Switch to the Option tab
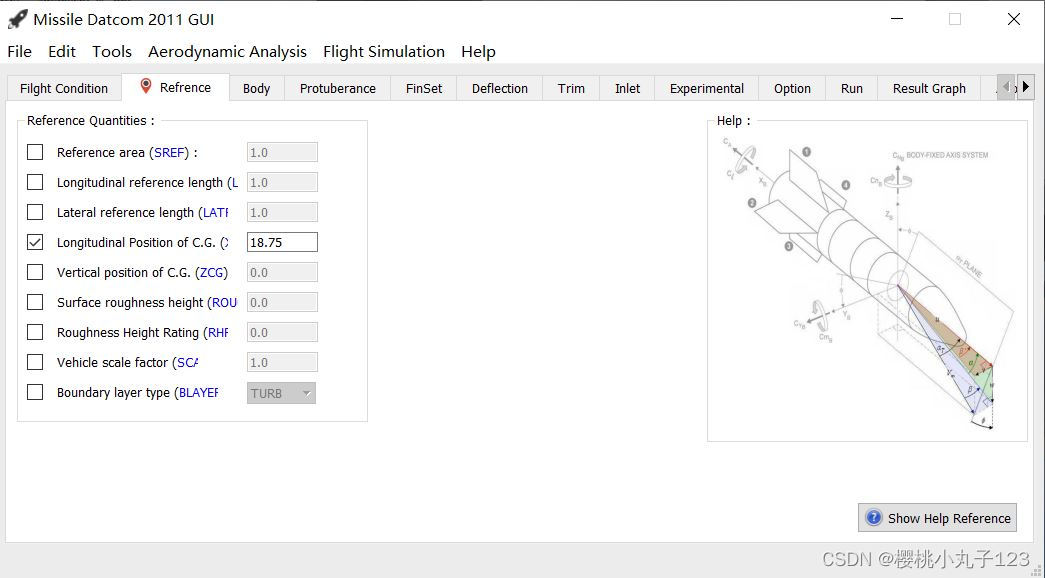The width and height of the screenshot is (1045, 578). (792, 89)
